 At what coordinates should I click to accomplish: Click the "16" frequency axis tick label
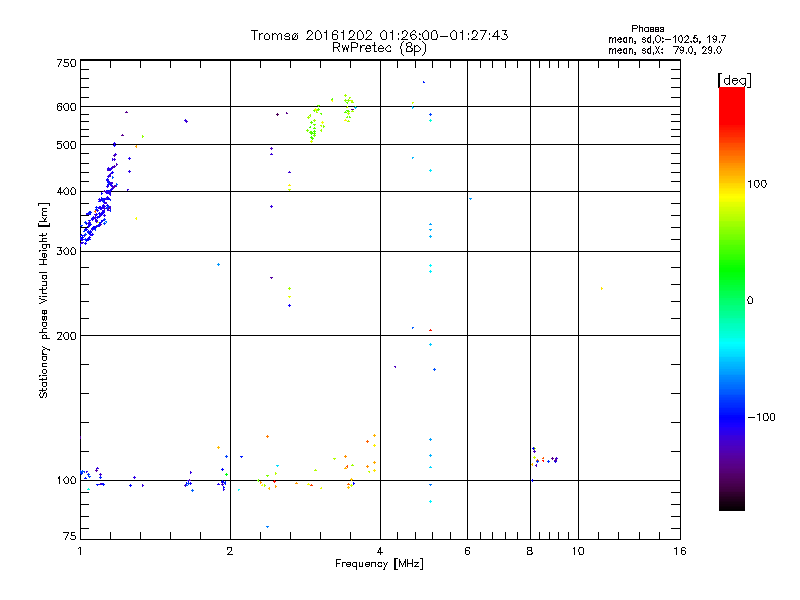click(680, 551)
